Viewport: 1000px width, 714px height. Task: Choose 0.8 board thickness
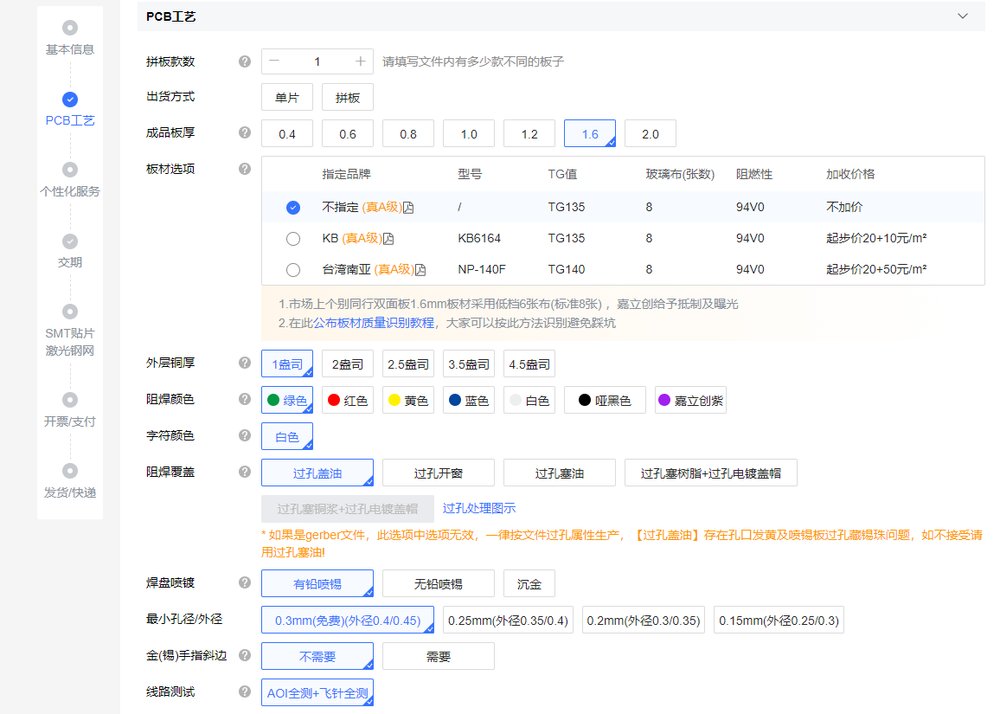tap(408, 134)
